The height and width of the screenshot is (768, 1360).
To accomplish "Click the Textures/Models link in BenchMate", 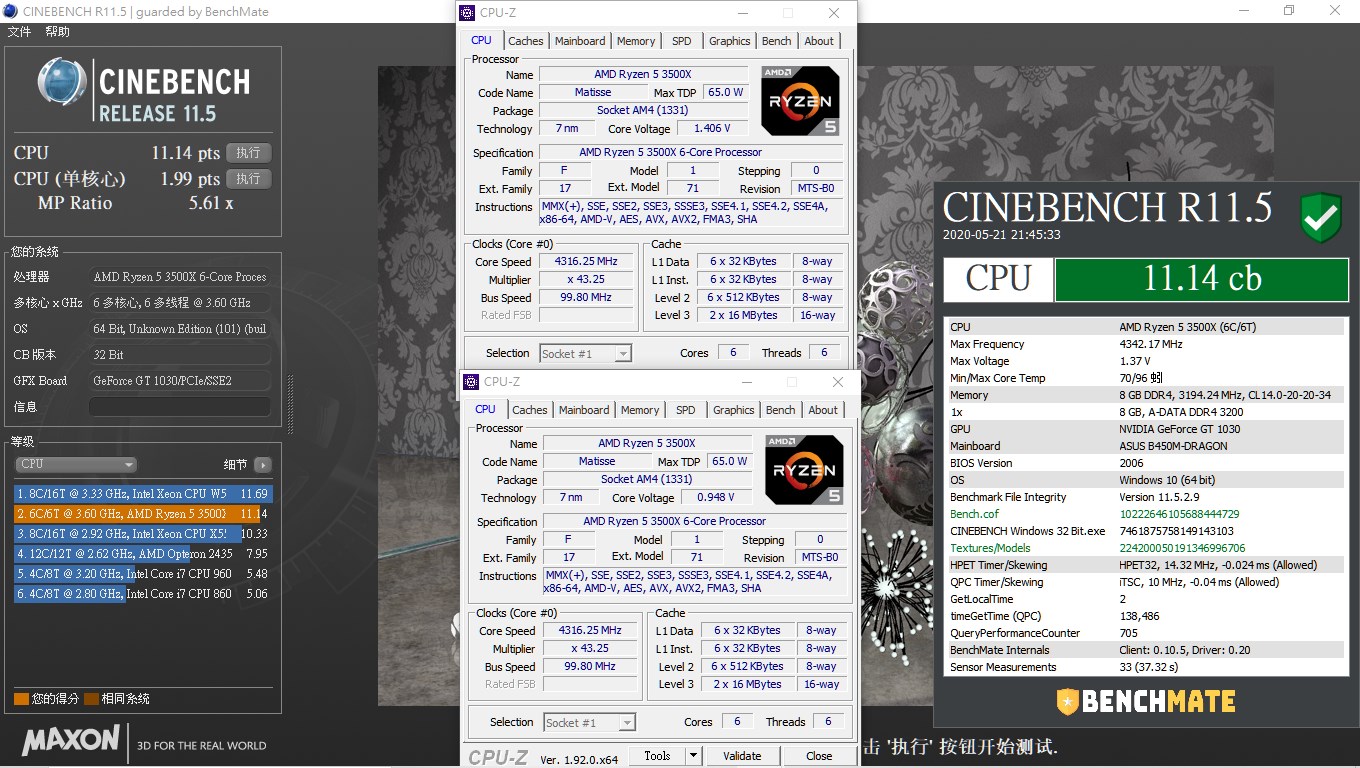I will [990, 548].
